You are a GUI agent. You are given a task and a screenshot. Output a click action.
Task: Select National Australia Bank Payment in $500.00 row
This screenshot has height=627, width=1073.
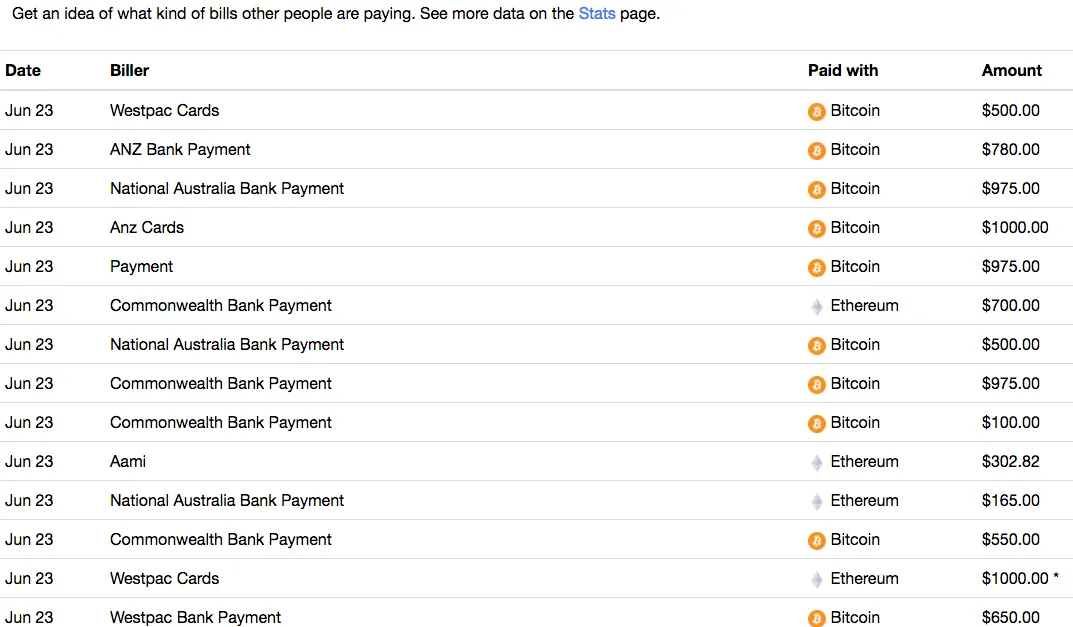(x=227, y=344)
